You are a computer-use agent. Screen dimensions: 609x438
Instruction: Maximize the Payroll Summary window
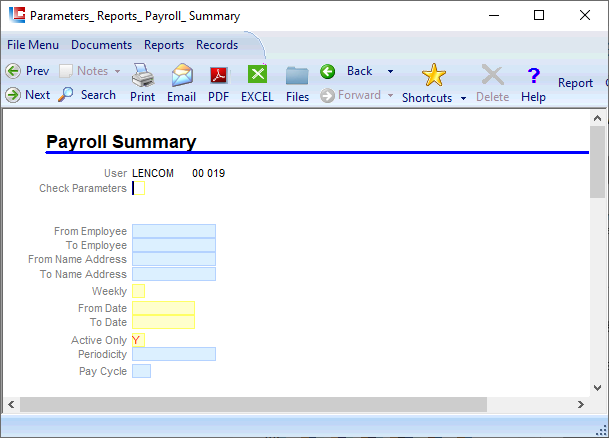coord(539,15)
